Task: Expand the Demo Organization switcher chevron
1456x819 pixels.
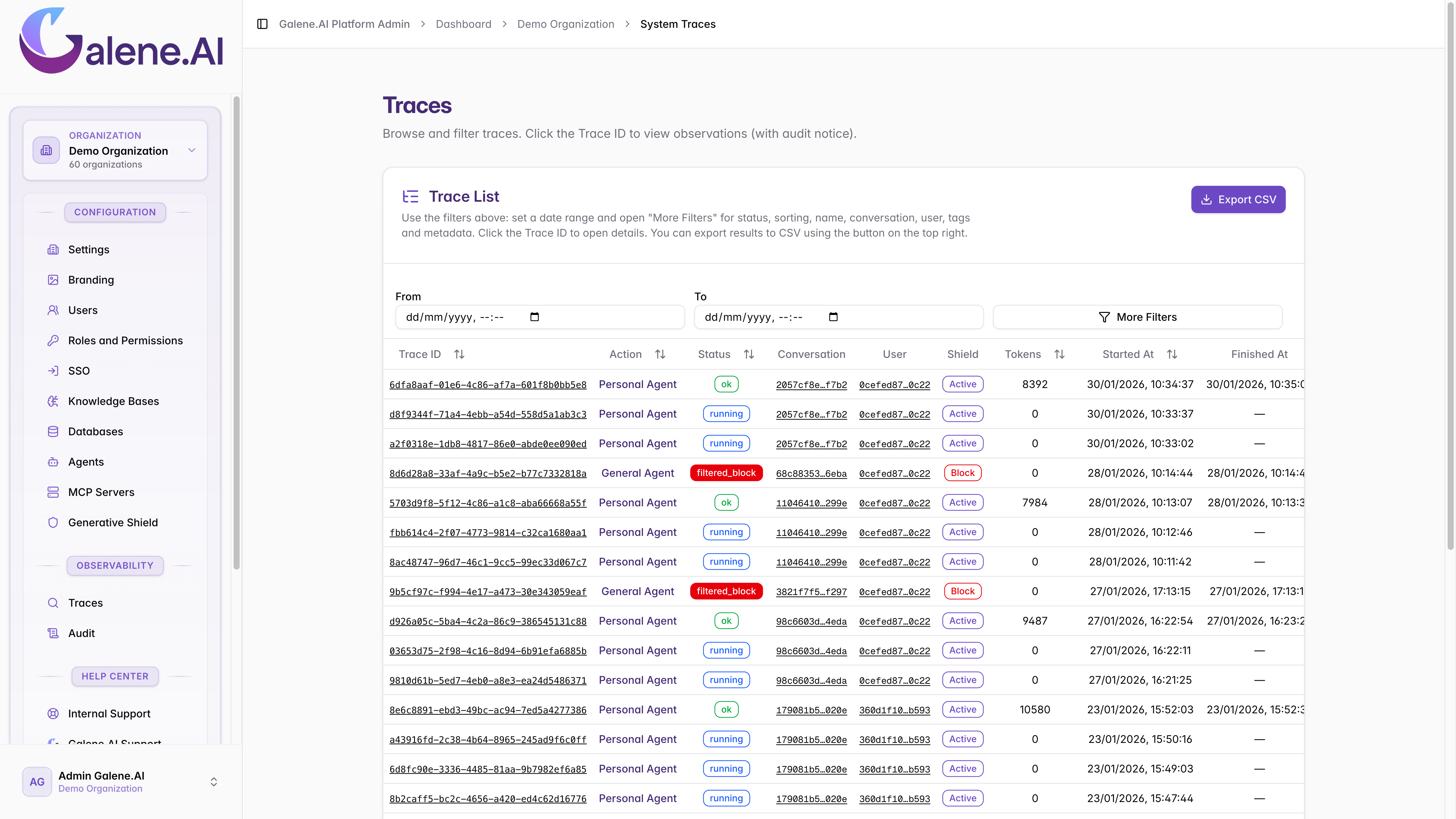Action: tap(192, 150)
